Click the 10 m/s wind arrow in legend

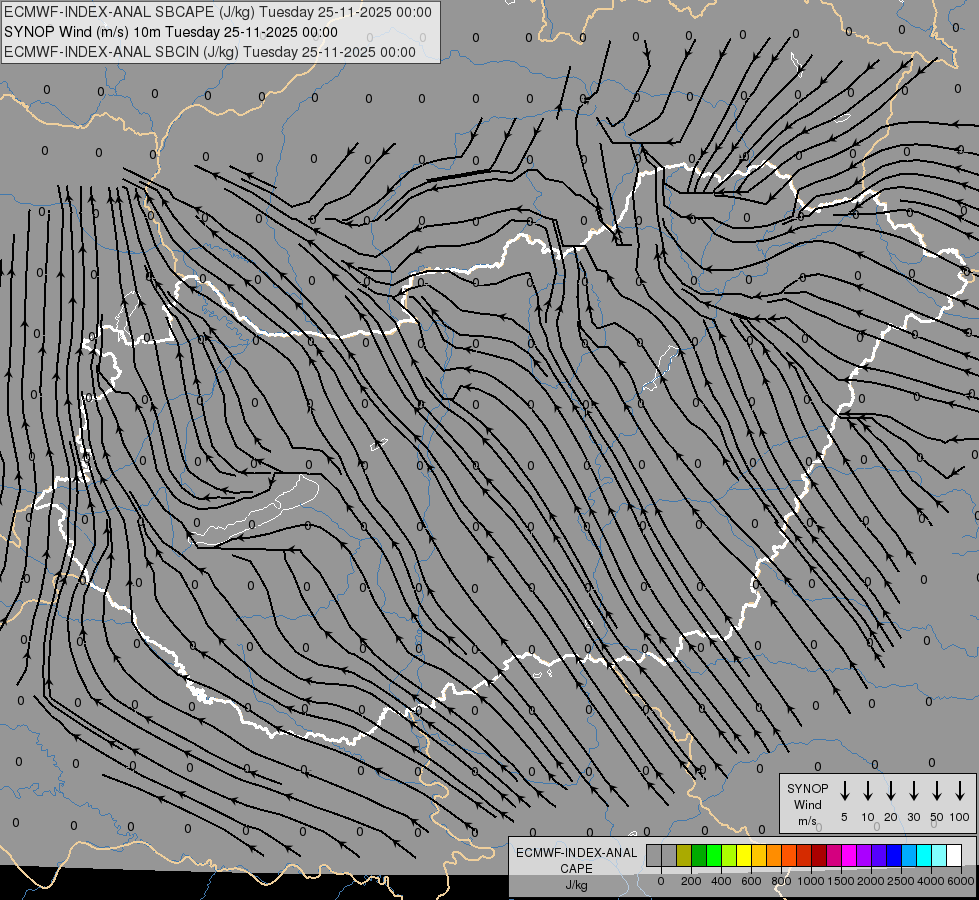[868, 791]
